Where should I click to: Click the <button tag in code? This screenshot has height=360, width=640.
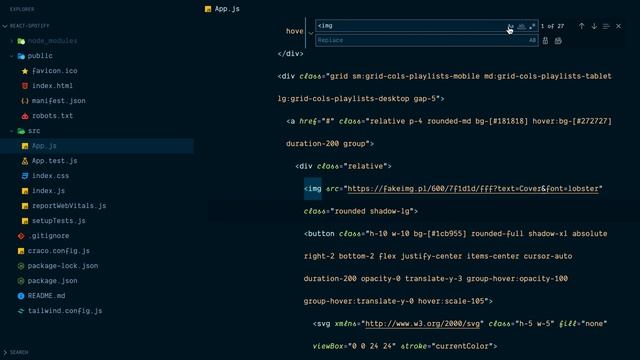319,233
